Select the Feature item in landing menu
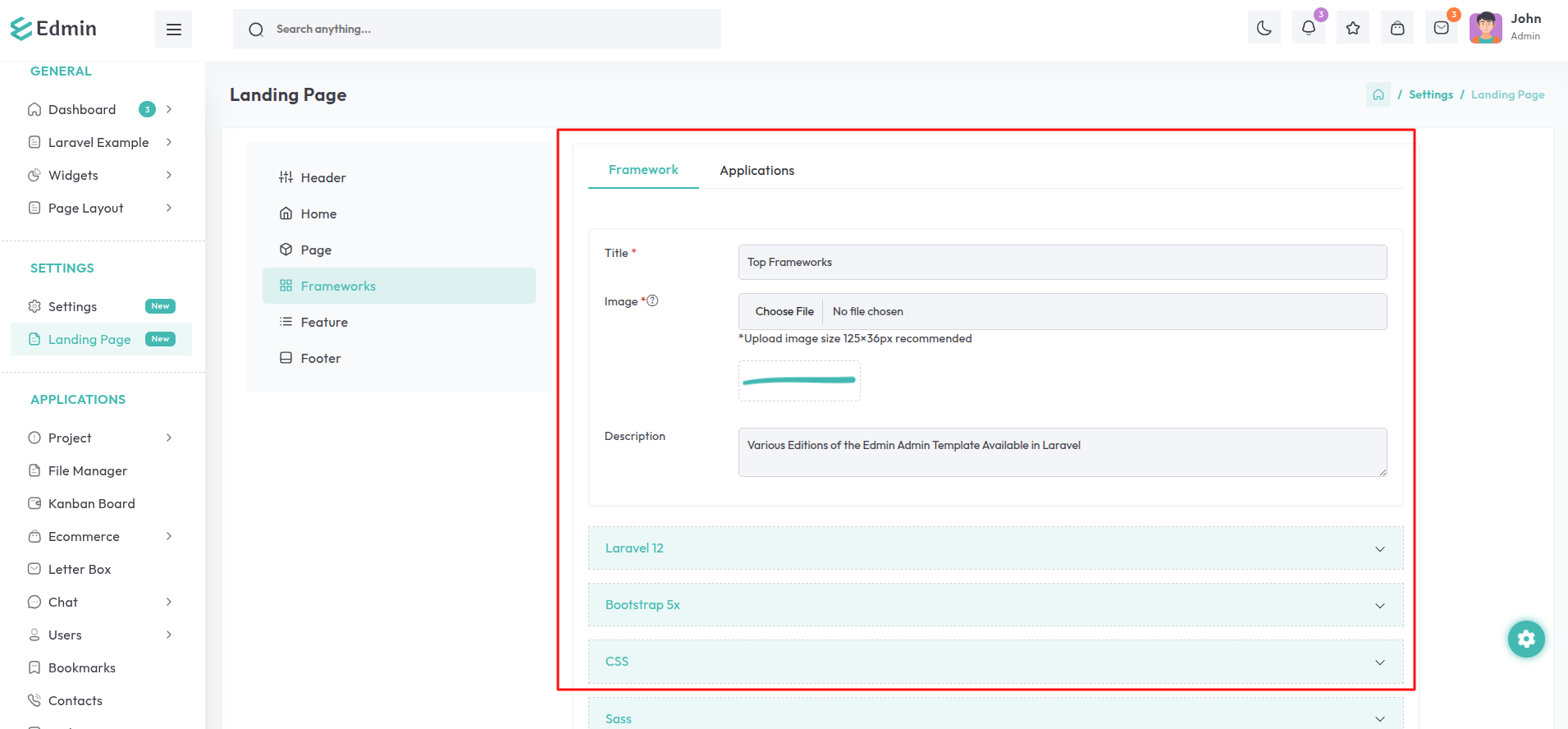1568x729 pixels. (x=324, y=323)
